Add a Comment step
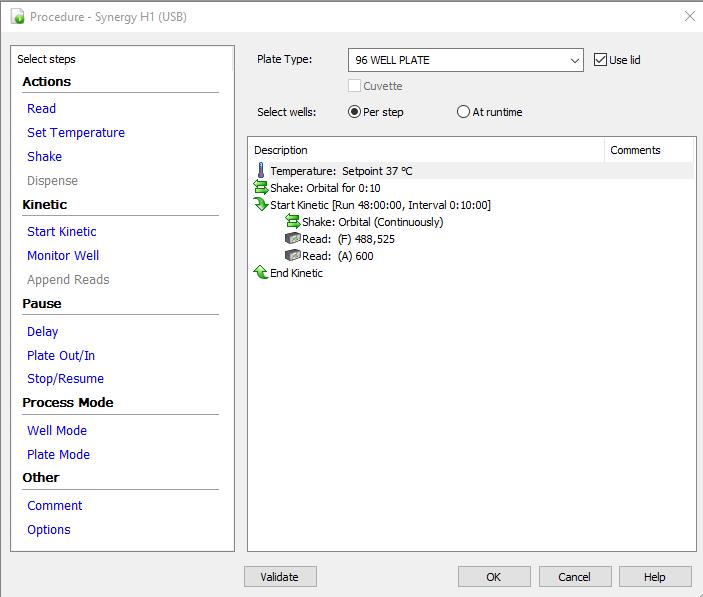The height and width of the screenshot is (597, 703). (54, 506)
